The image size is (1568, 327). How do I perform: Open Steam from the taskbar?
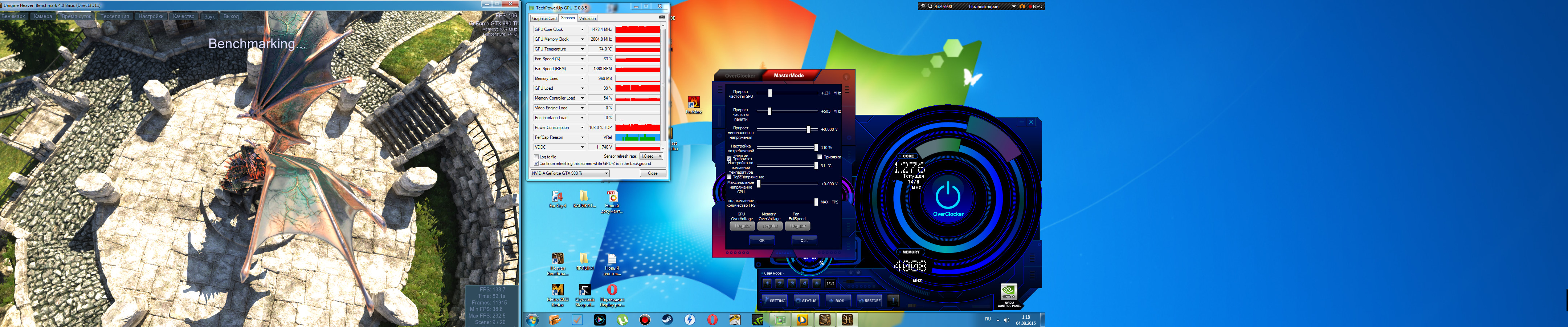pos(668,320)
